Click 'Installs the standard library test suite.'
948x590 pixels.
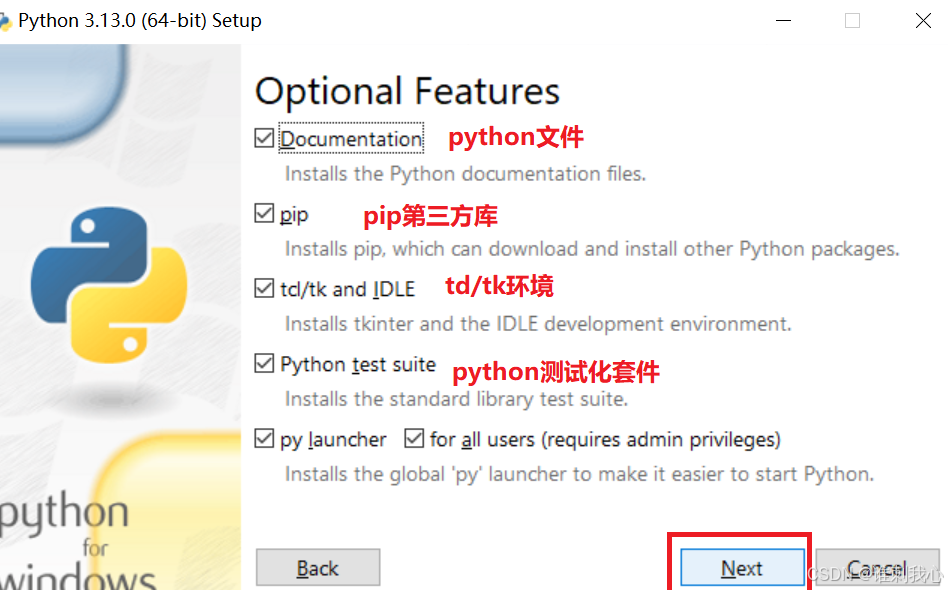[x=456, y=399]
